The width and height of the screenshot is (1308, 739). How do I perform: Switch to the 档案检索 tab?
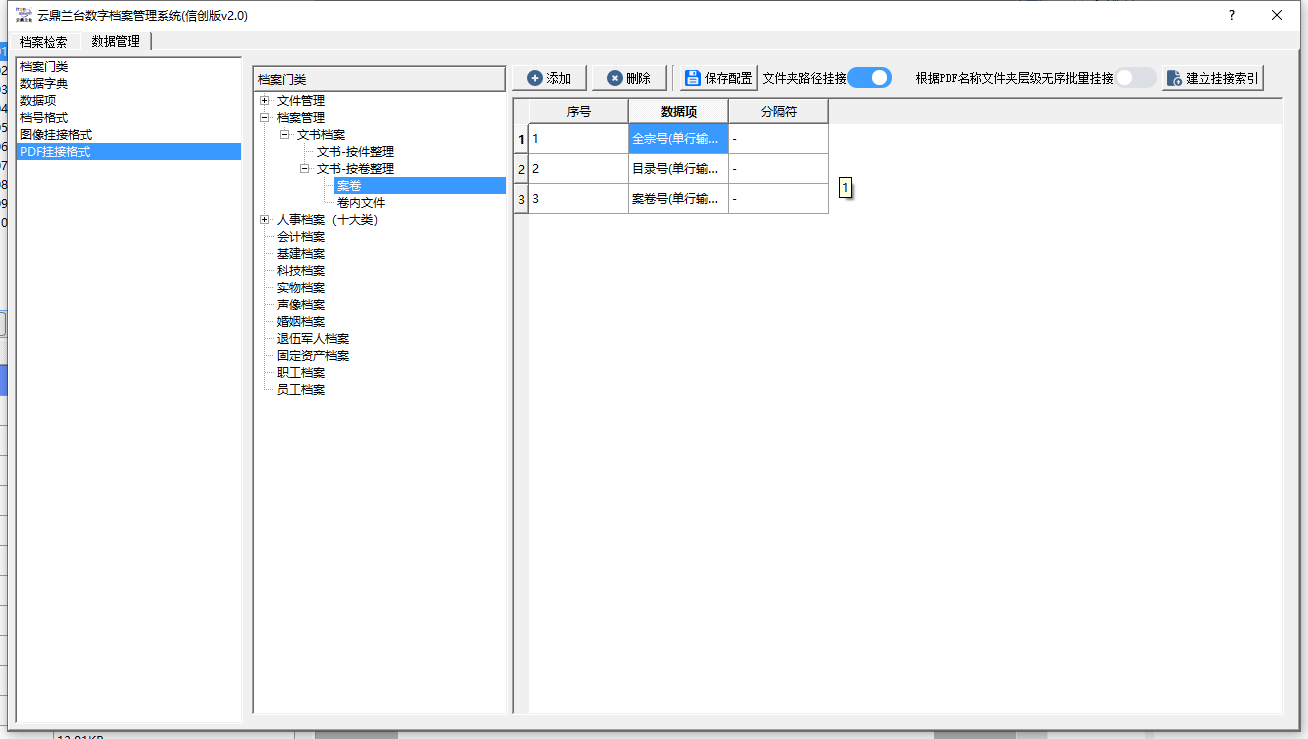point(44,42)
